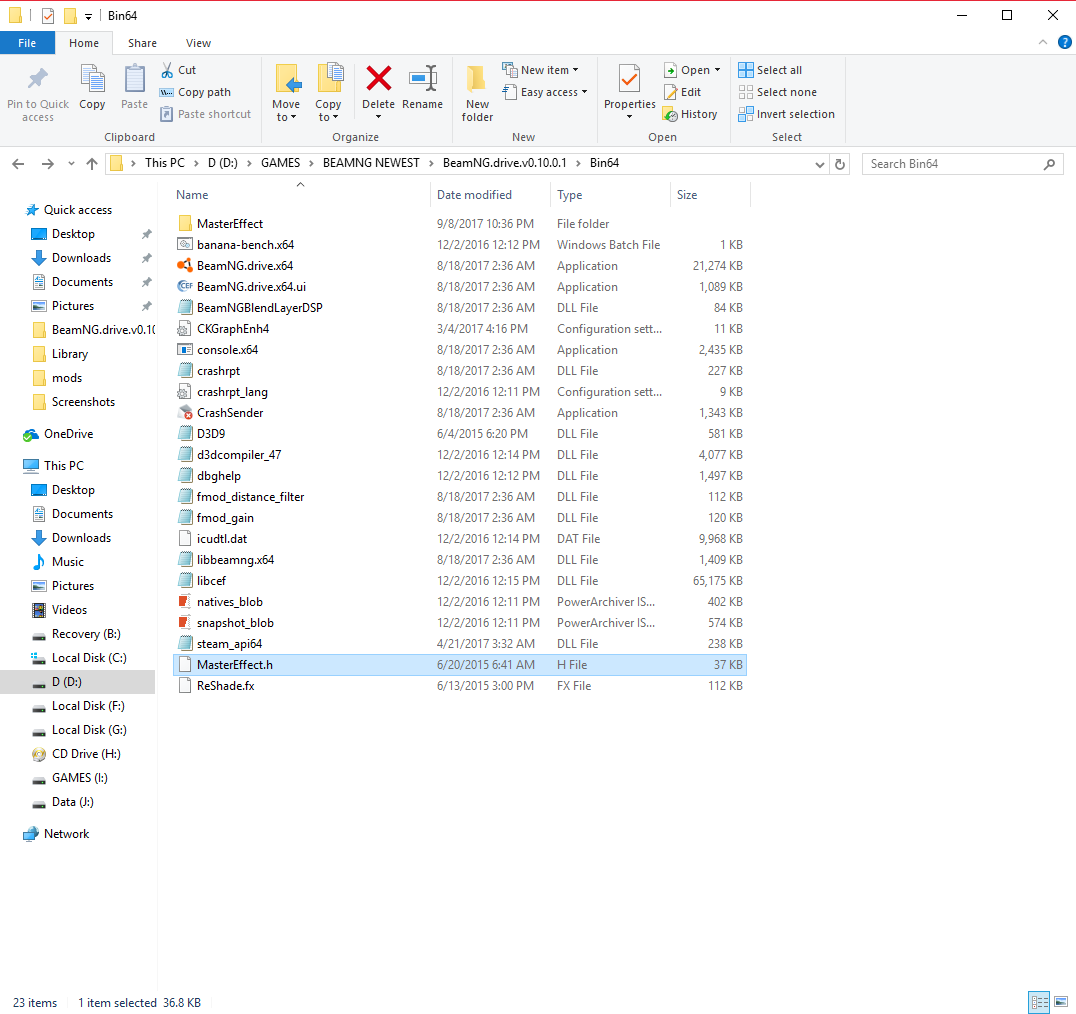Create a New folder
This screenshot has width=1076, height=1014.
[477, 93]
